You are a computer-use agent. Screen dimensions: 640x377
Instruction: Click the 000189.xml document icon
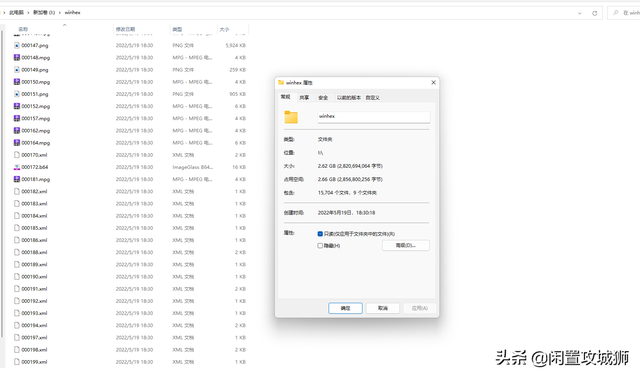click(x=17, y=264)
